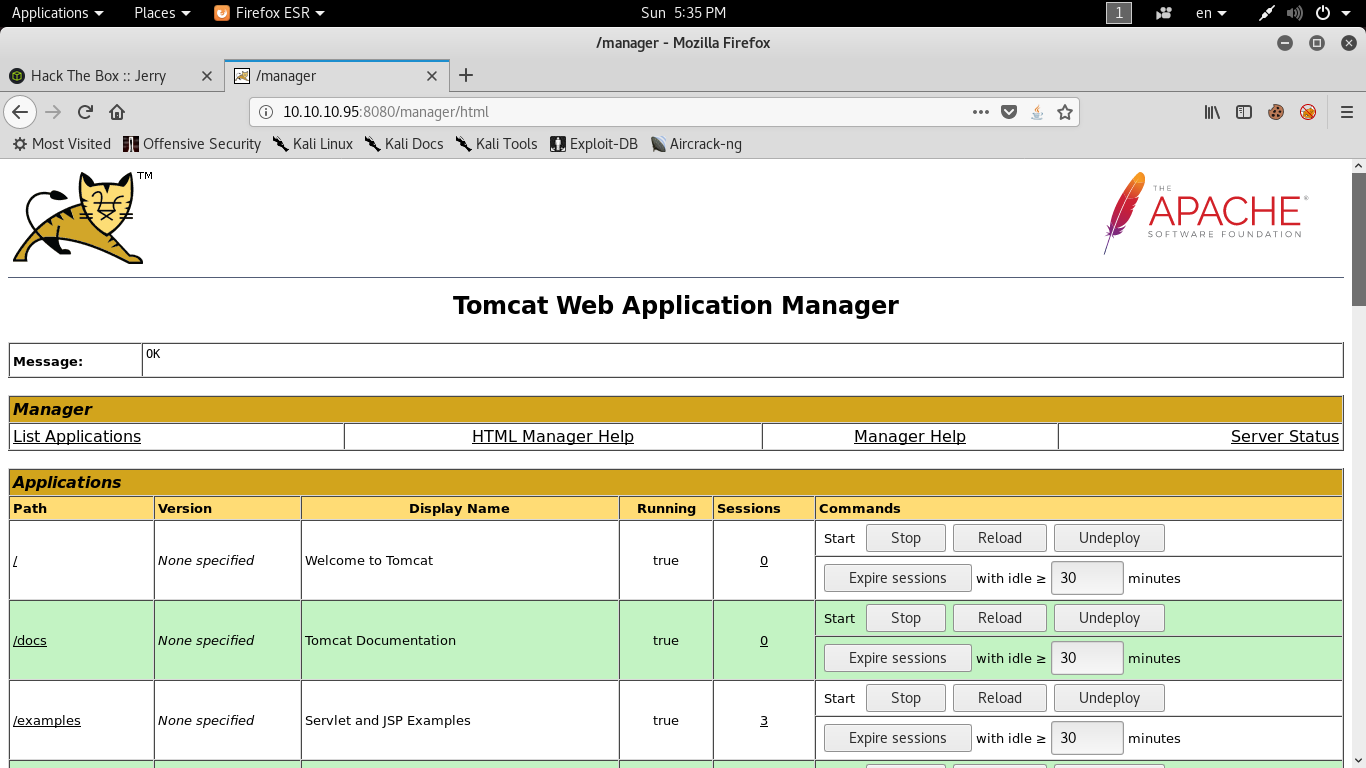This screenshot has width=1366, height=768.
Task: Open the Applications menu in top bar
Action: (x=57, y=13)
